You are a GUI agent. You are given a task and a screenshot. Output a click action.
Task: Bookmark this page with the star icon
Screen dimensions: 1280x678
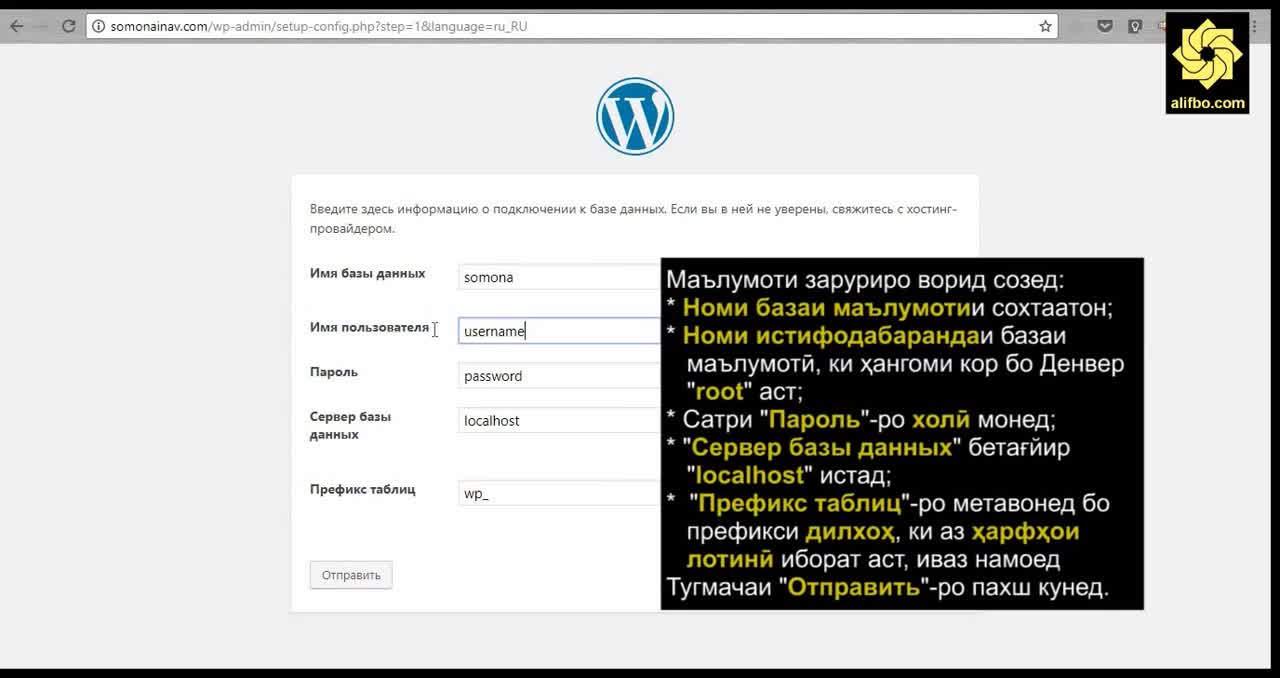1045,26
